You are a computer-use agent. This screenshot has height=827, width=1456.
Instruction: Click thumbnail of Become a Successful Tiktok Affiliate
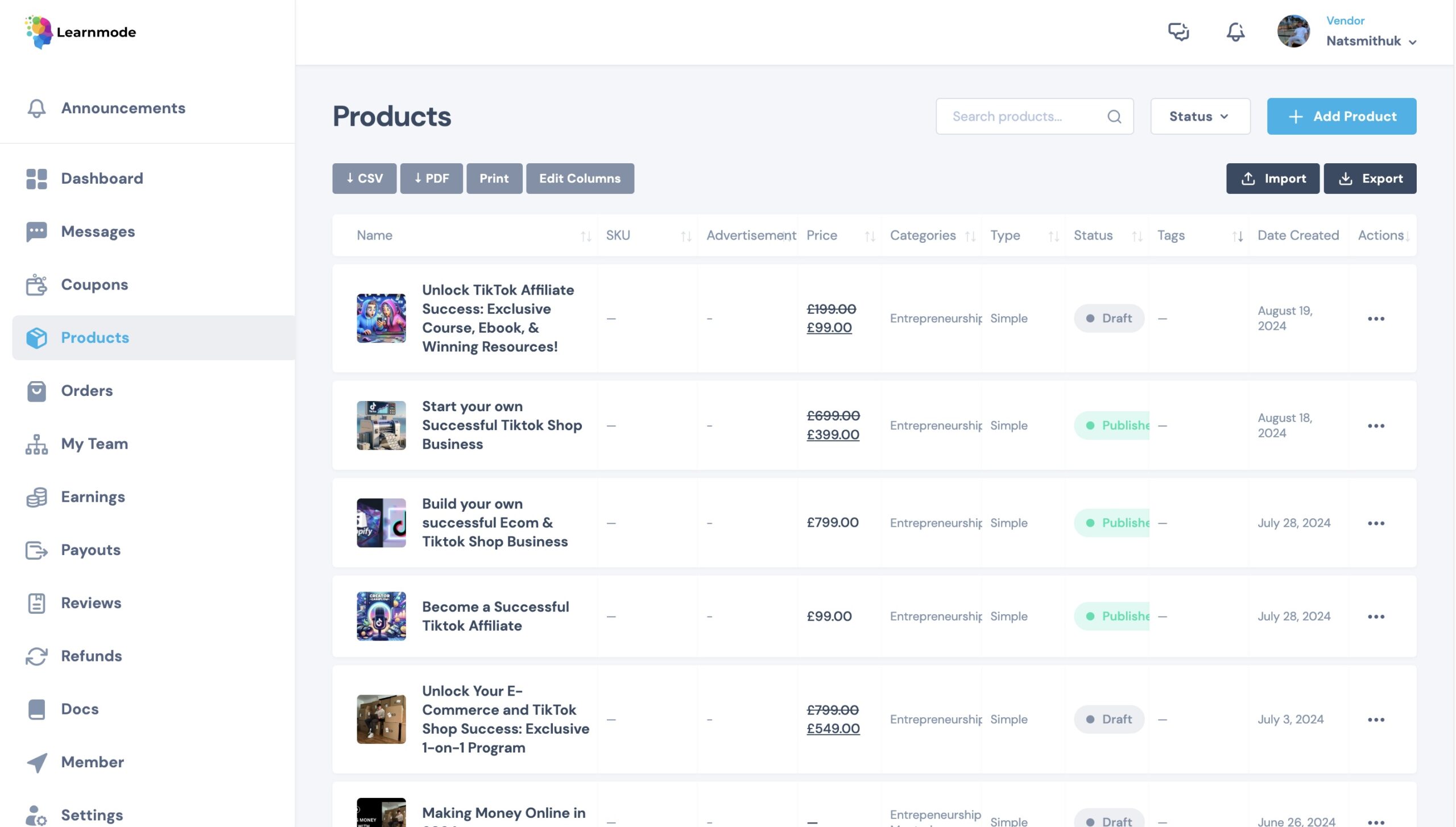(x=381, y=617)
